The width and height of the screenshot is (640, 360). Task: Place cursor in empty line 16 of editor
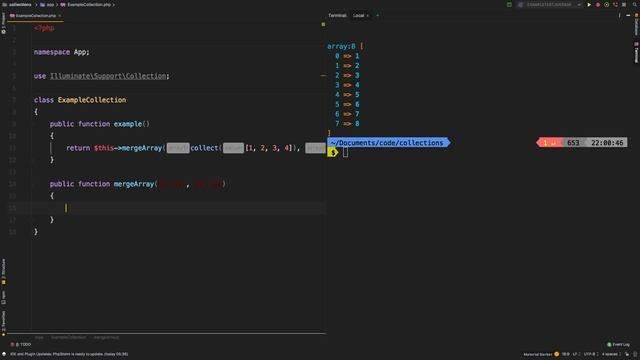179,208
